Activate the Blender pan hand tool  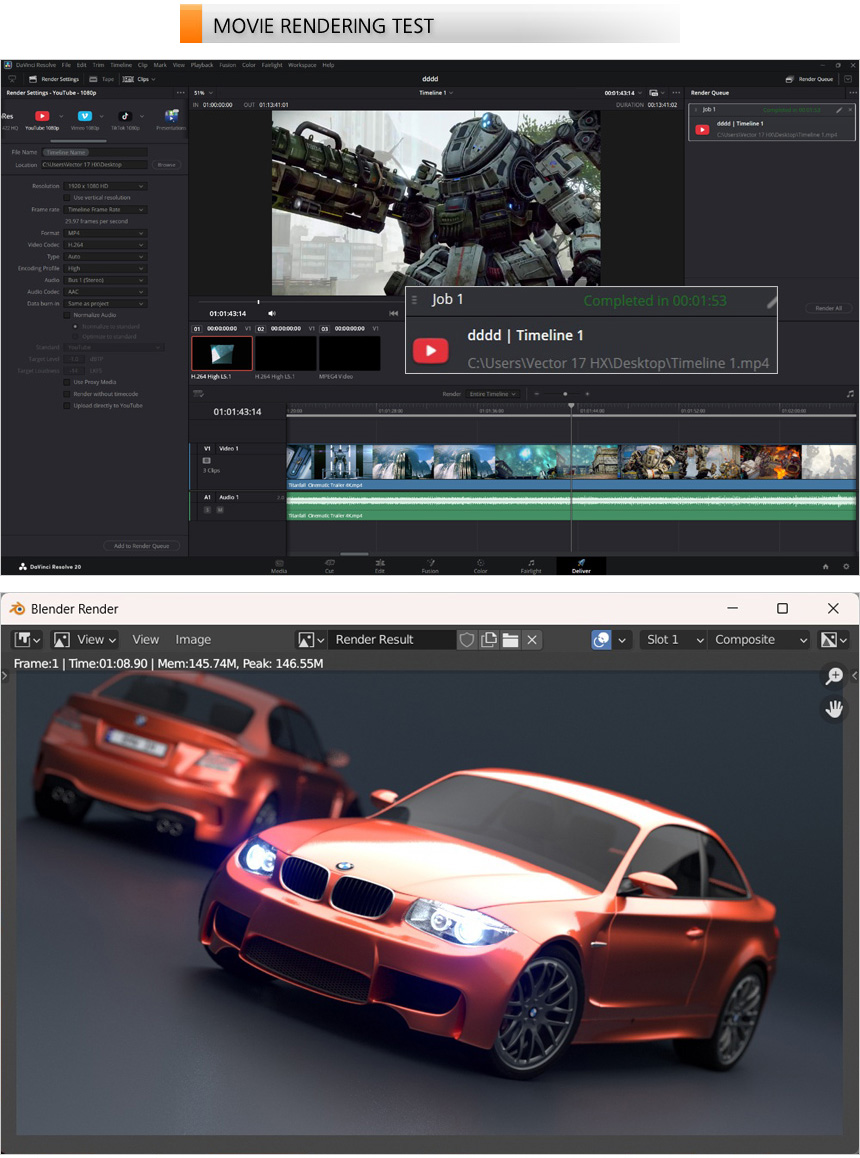click(833, 709)
